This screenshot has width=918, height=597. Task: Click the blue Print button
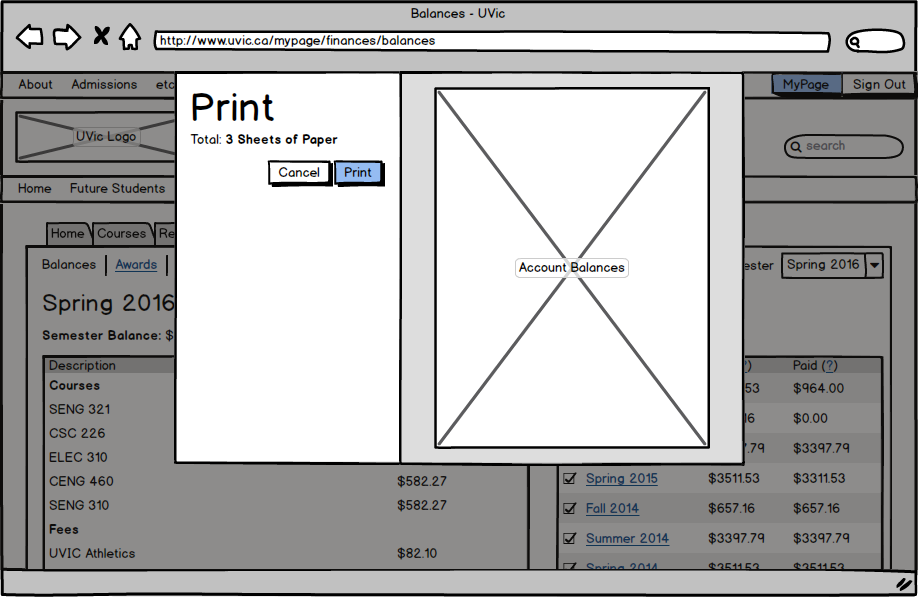point(358,173)
